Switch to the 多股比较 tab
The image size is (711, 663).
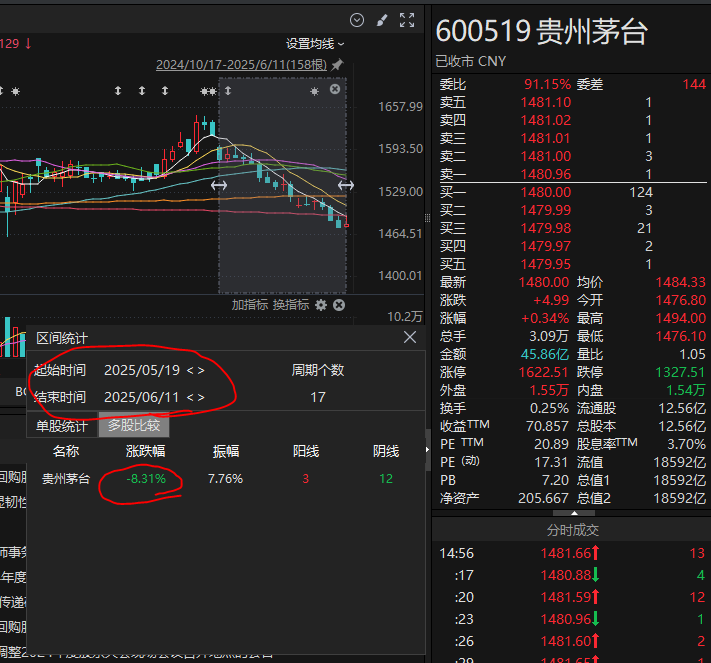point(134,425)
